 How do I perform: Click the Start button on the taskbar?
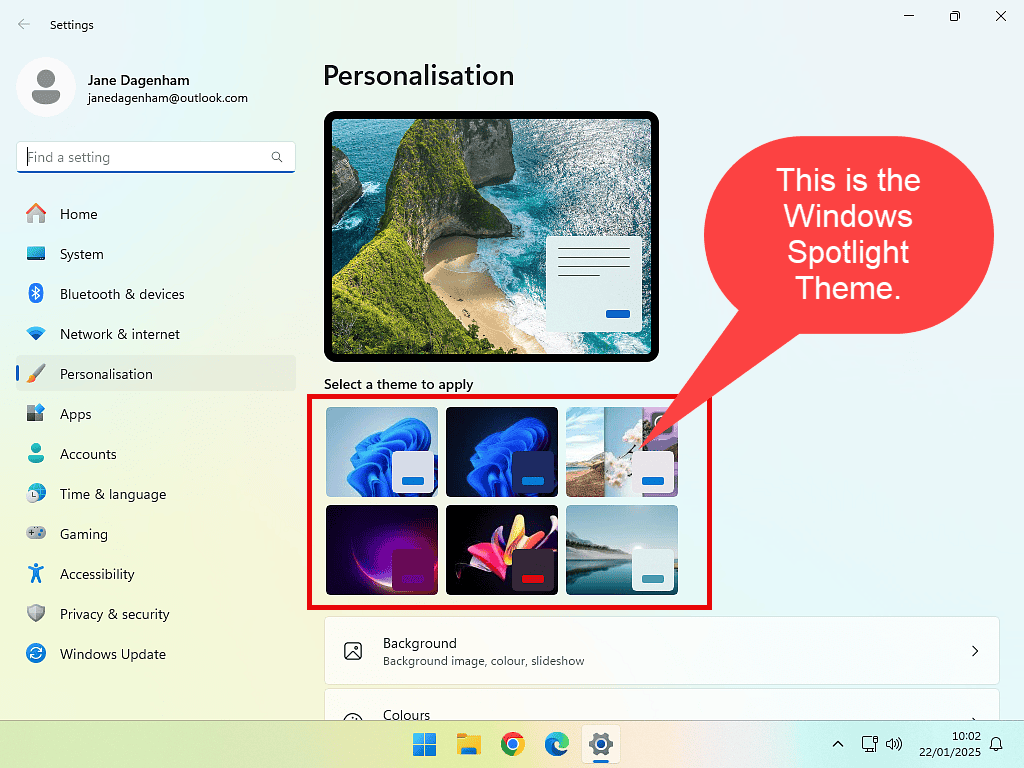[x=423, y=745]
